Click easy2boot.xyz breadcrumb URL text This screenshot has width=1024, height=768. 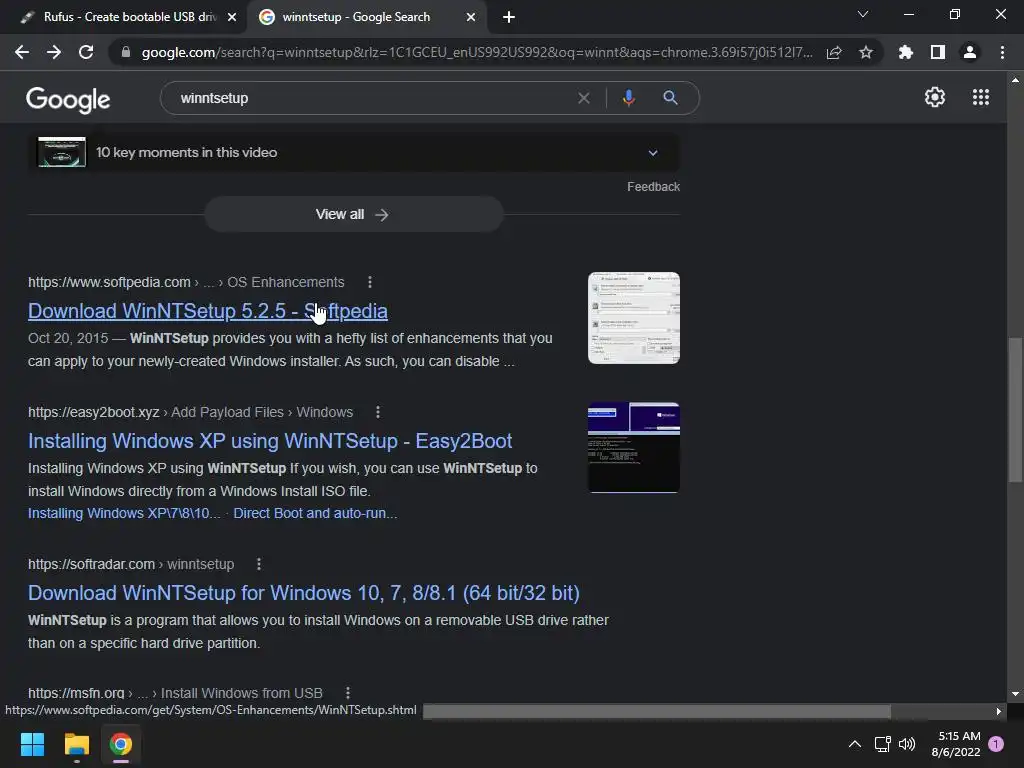(93, 412)
